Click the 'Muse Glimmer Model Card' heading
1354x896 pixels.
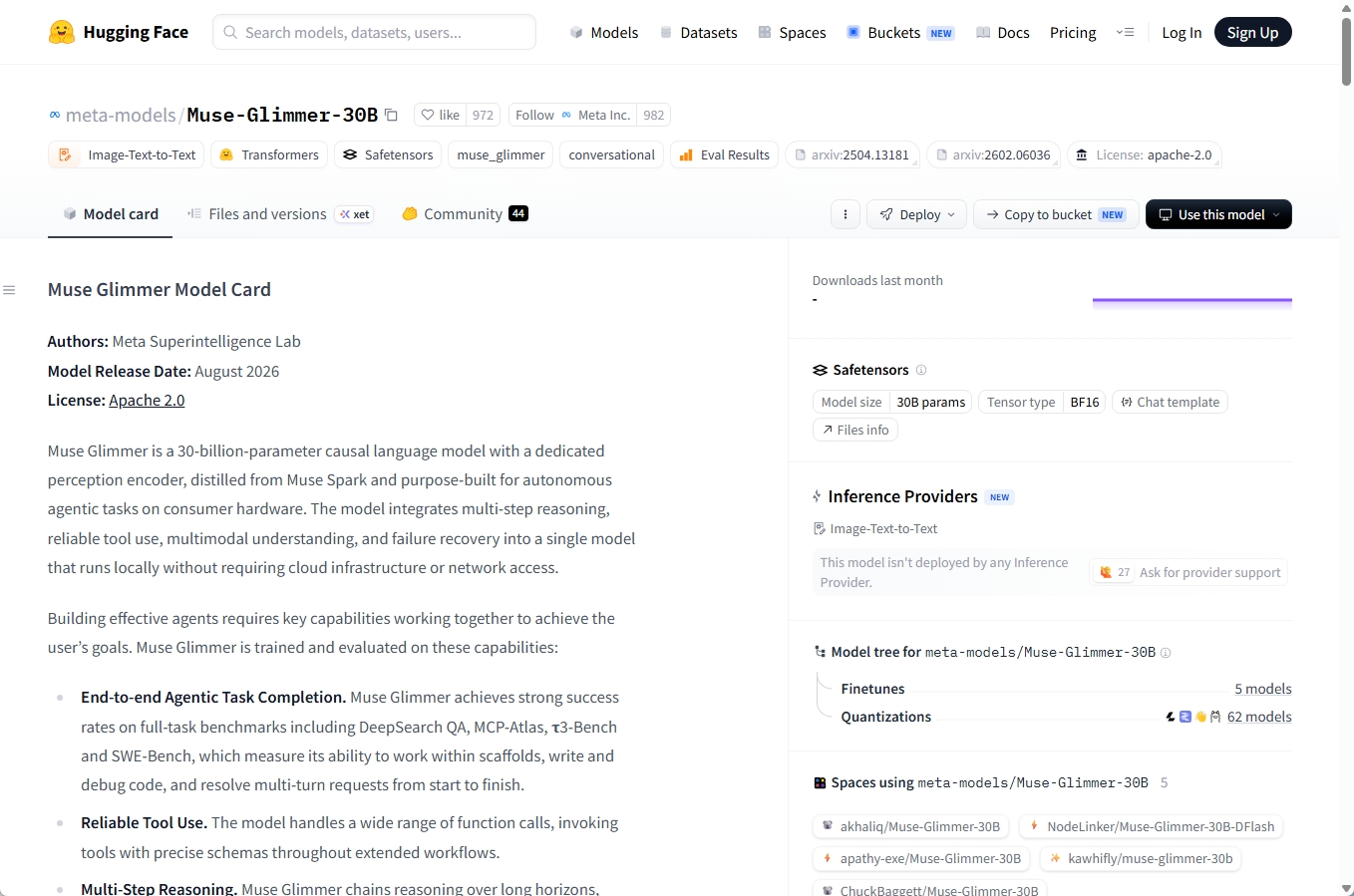[x=160, y=290]
